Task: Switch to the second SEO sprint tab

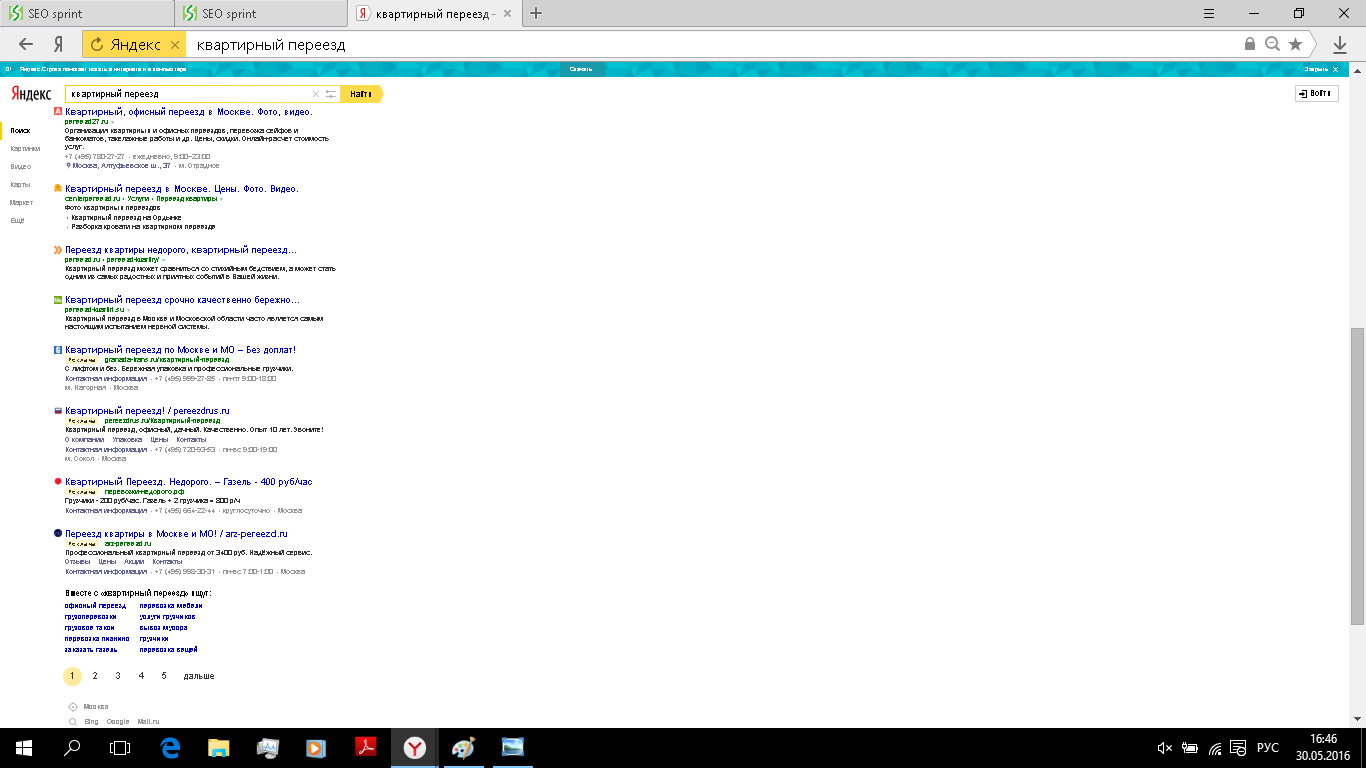Action: 262,14
